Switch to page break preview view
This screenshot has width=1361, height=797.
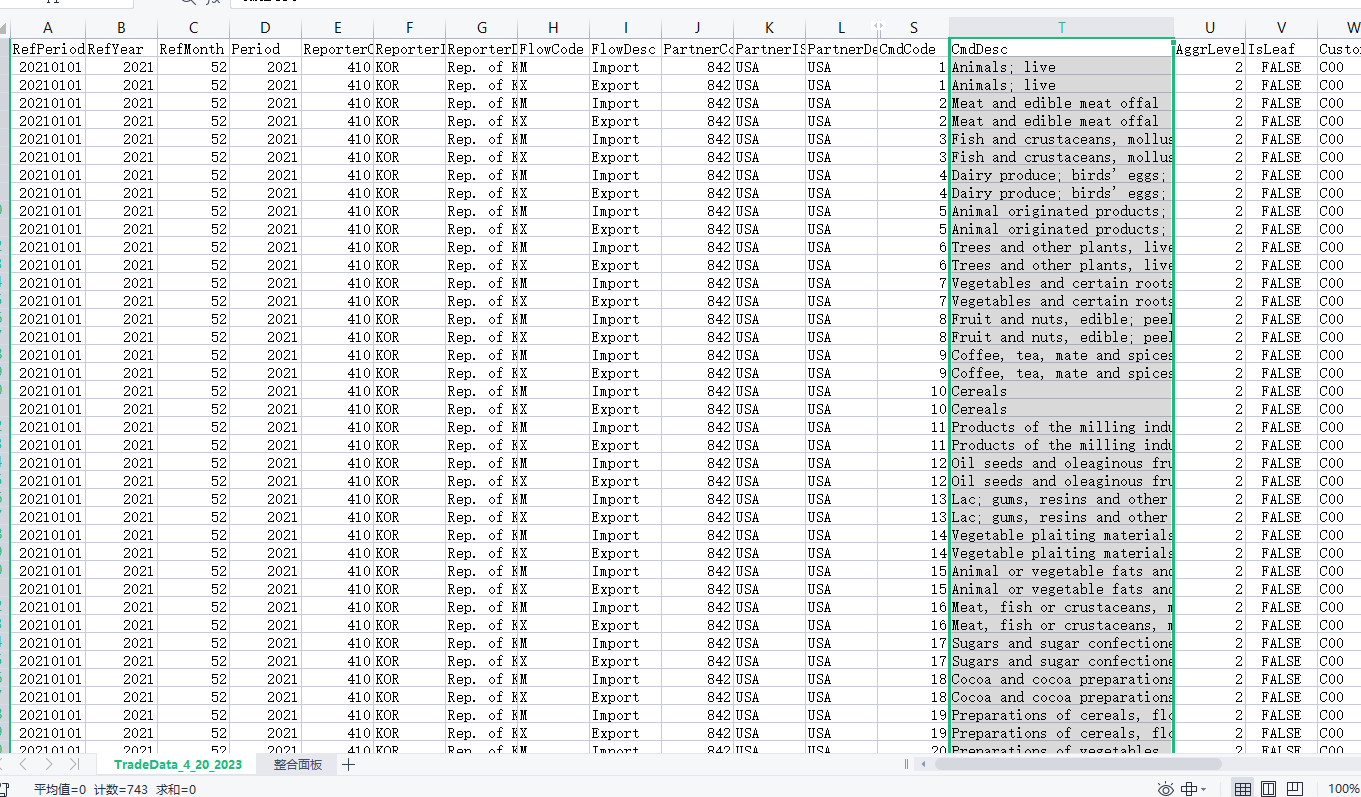tap(1295, 789)
